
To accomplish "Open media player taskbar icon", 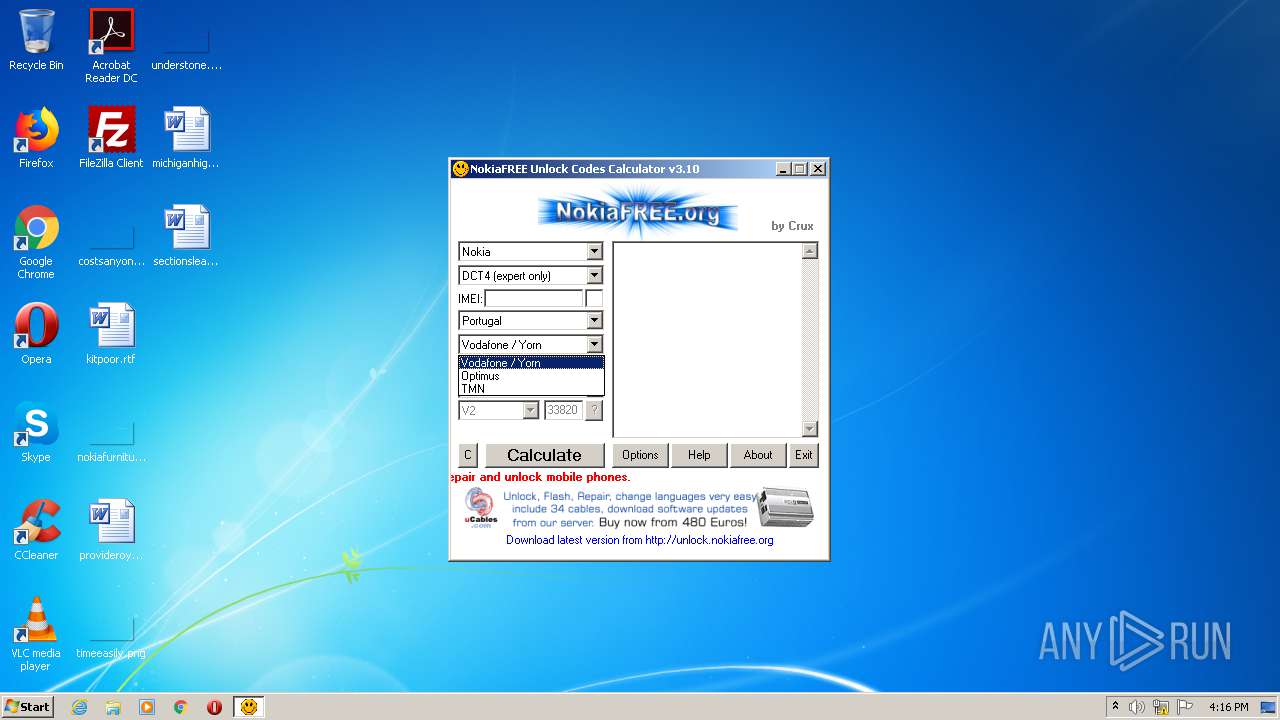I will click(x=147, y=707).
